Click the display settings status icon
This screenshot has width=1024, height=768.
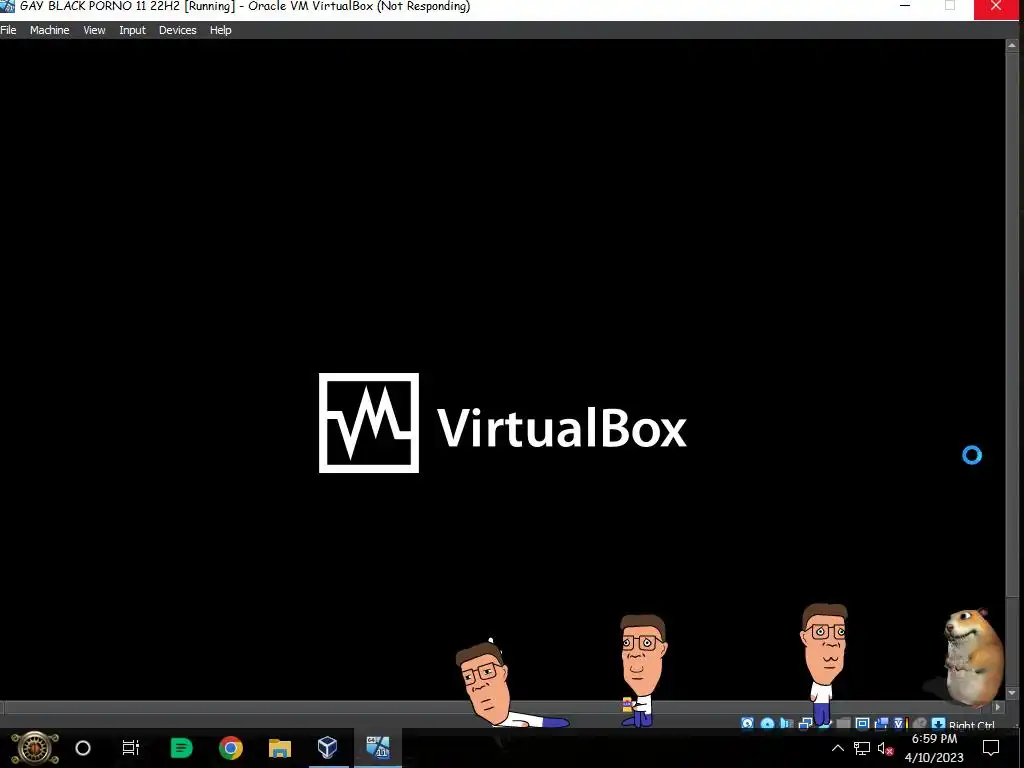tap(862, 724)
